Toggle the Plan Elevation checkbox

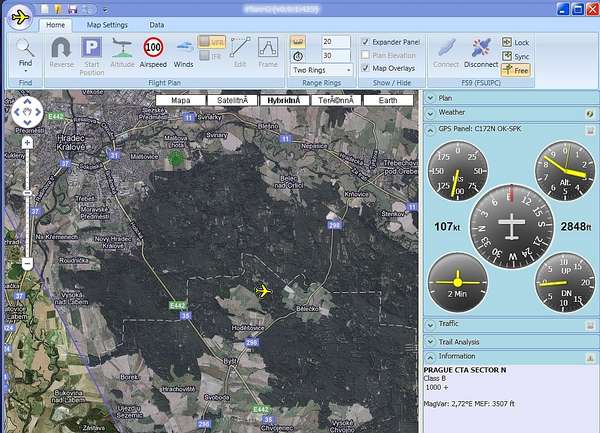[365, 55]
